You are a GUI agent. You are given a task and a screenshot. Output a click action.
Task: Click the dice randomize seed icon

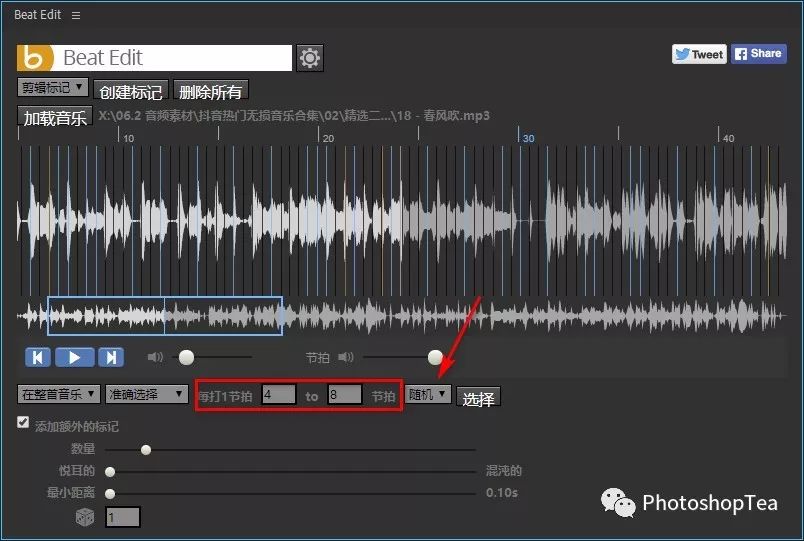coord(85,517)
